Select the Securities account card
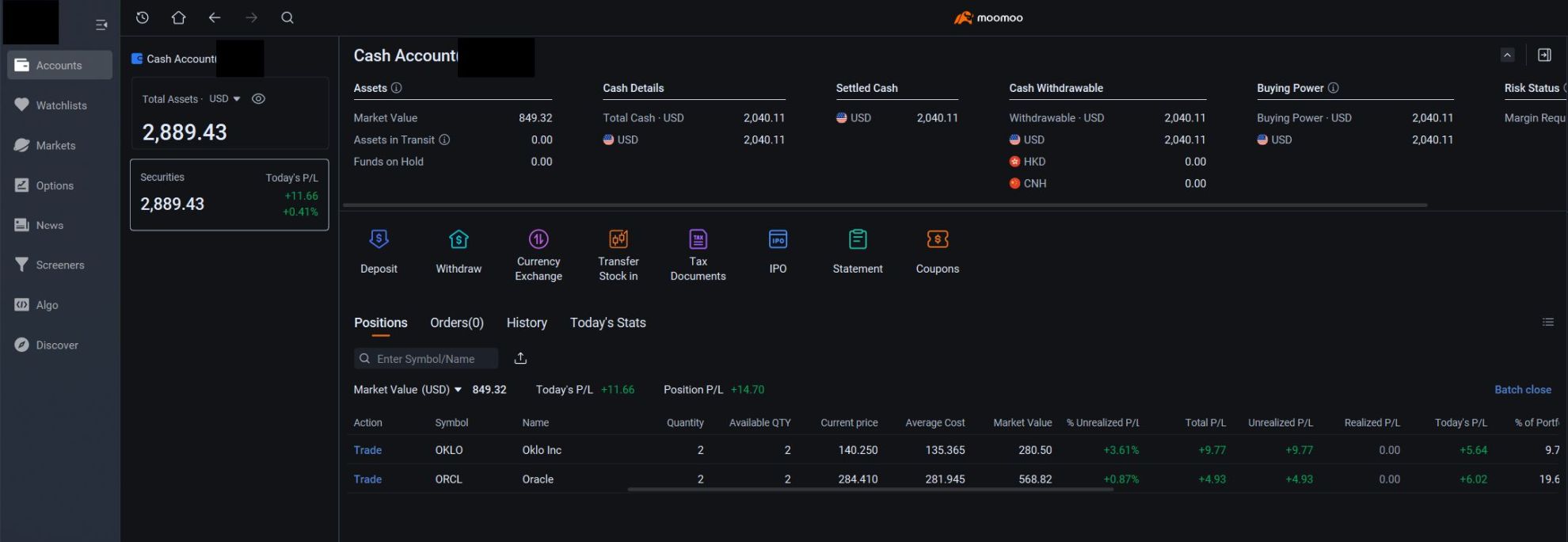 pyautogui.click(x=230, y=195)
